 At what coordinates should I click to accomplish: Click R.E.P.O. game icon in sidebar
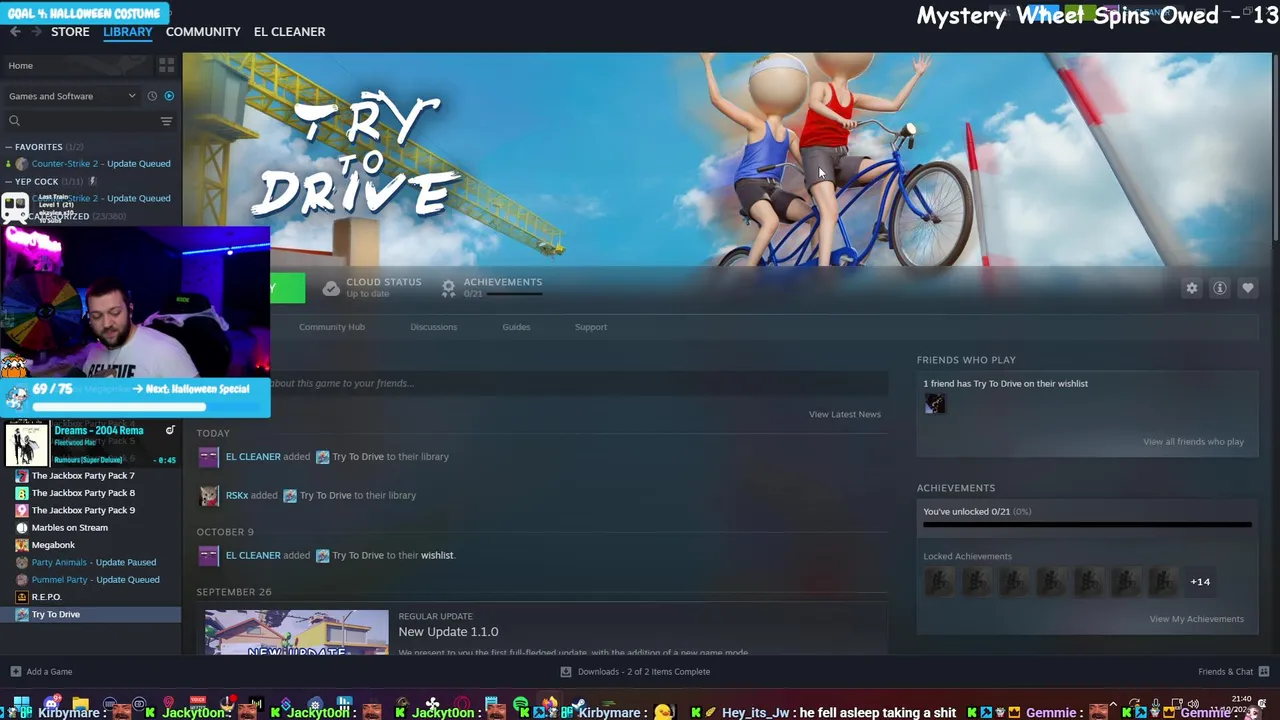click(x=22, y=597)
